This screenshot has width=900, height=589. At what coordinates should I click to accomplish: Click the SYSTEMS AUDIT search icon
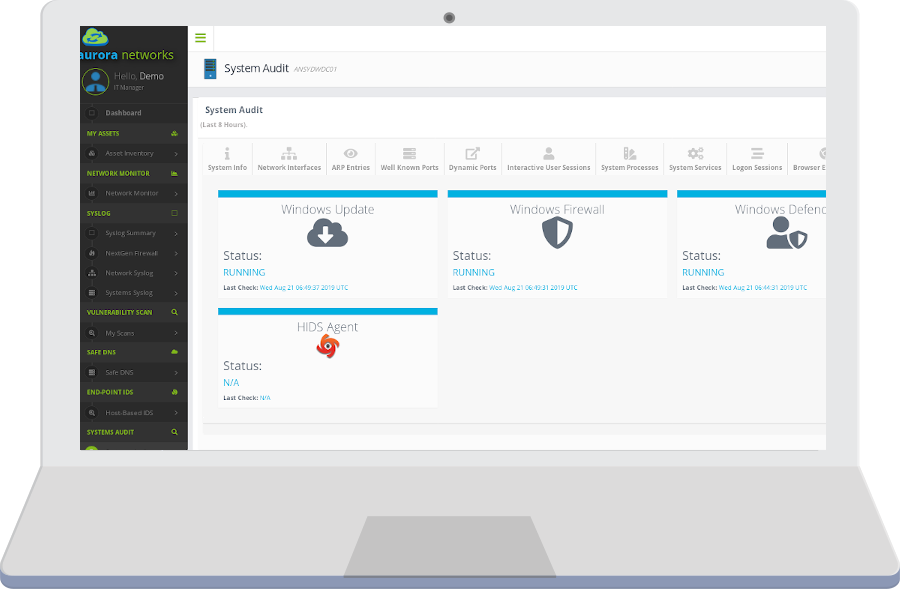[174, 432]
